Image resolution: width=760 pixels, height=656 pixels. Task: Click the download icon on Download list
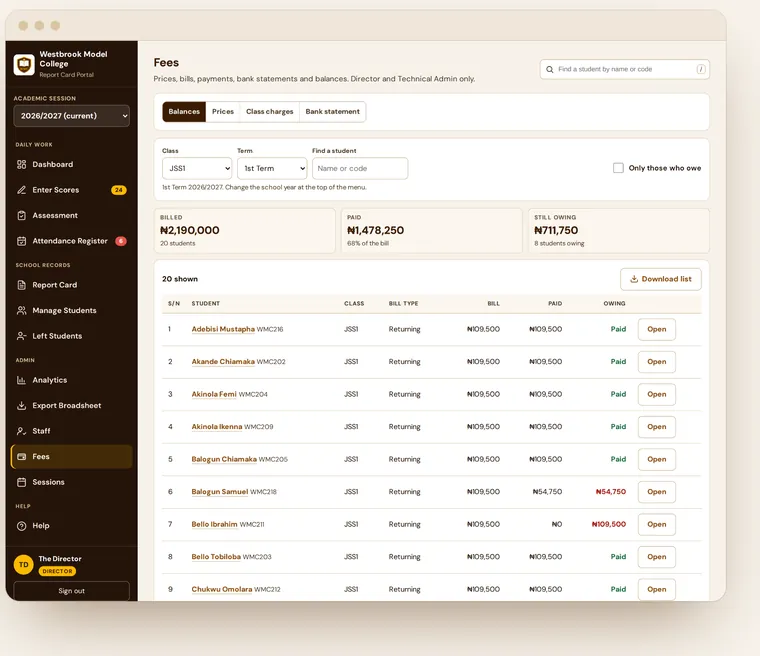[633, 279]
